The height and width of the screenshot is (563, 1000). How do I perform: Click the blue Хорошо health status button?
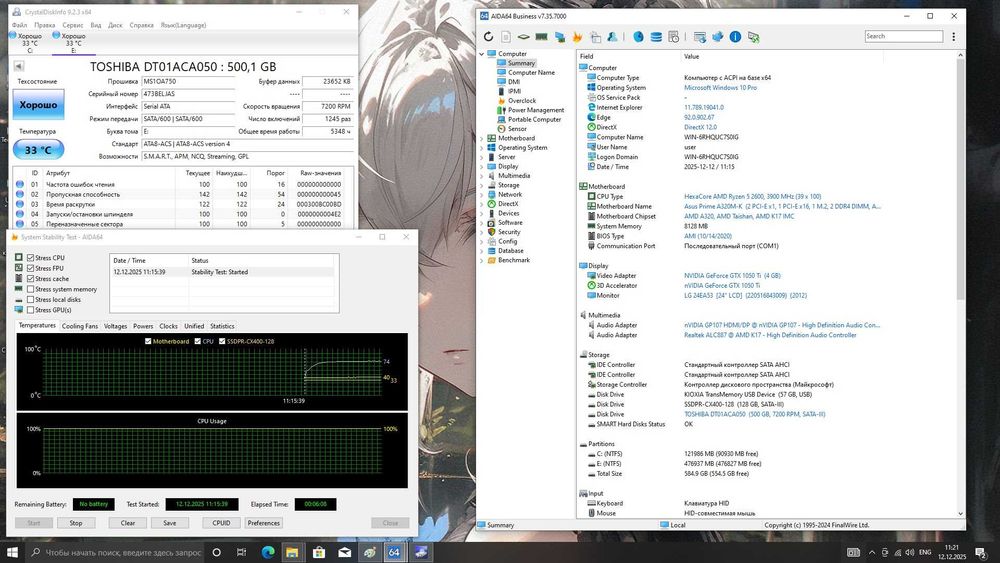(38, 105)
